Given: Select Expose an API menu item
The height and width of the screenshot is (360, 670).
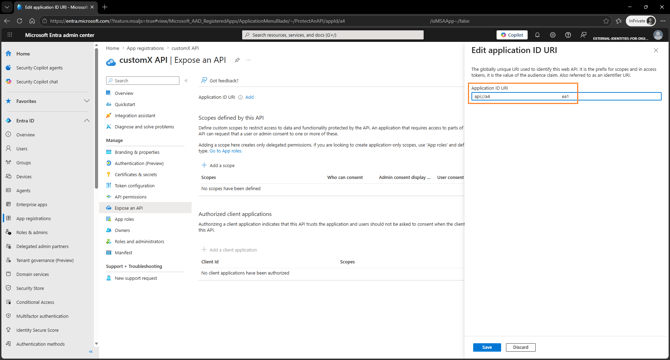Looking at the screenshot, I should coord(145,208).
